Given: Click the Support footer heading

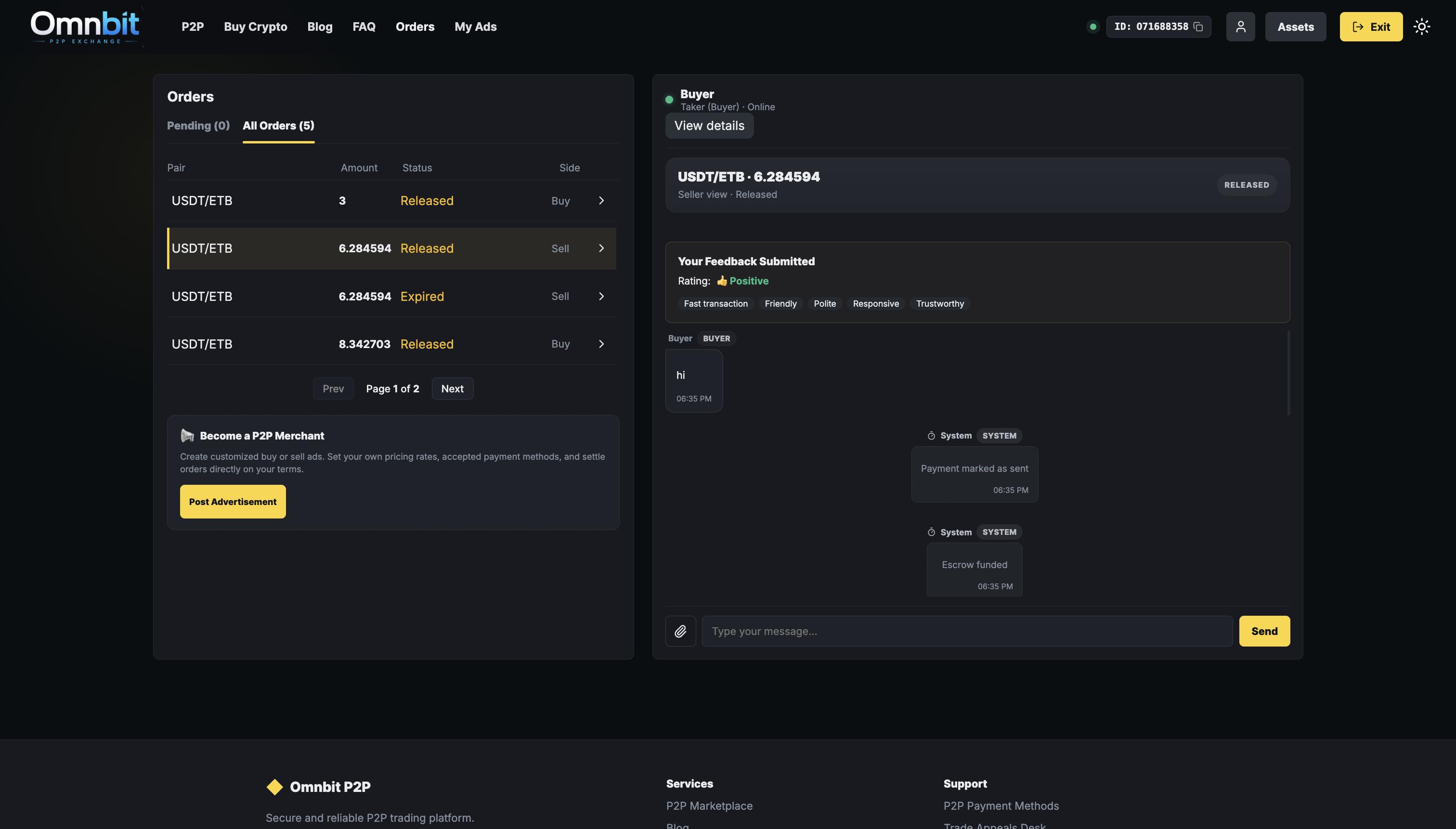Looking at the screenshot, I should pyautogui.click(x=964, y=783).
